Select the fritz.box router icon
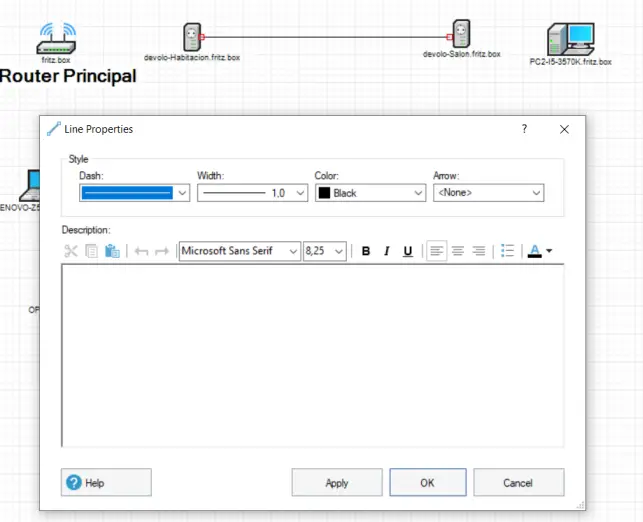This screenshot has height=522, width=643. pos(56,39)
